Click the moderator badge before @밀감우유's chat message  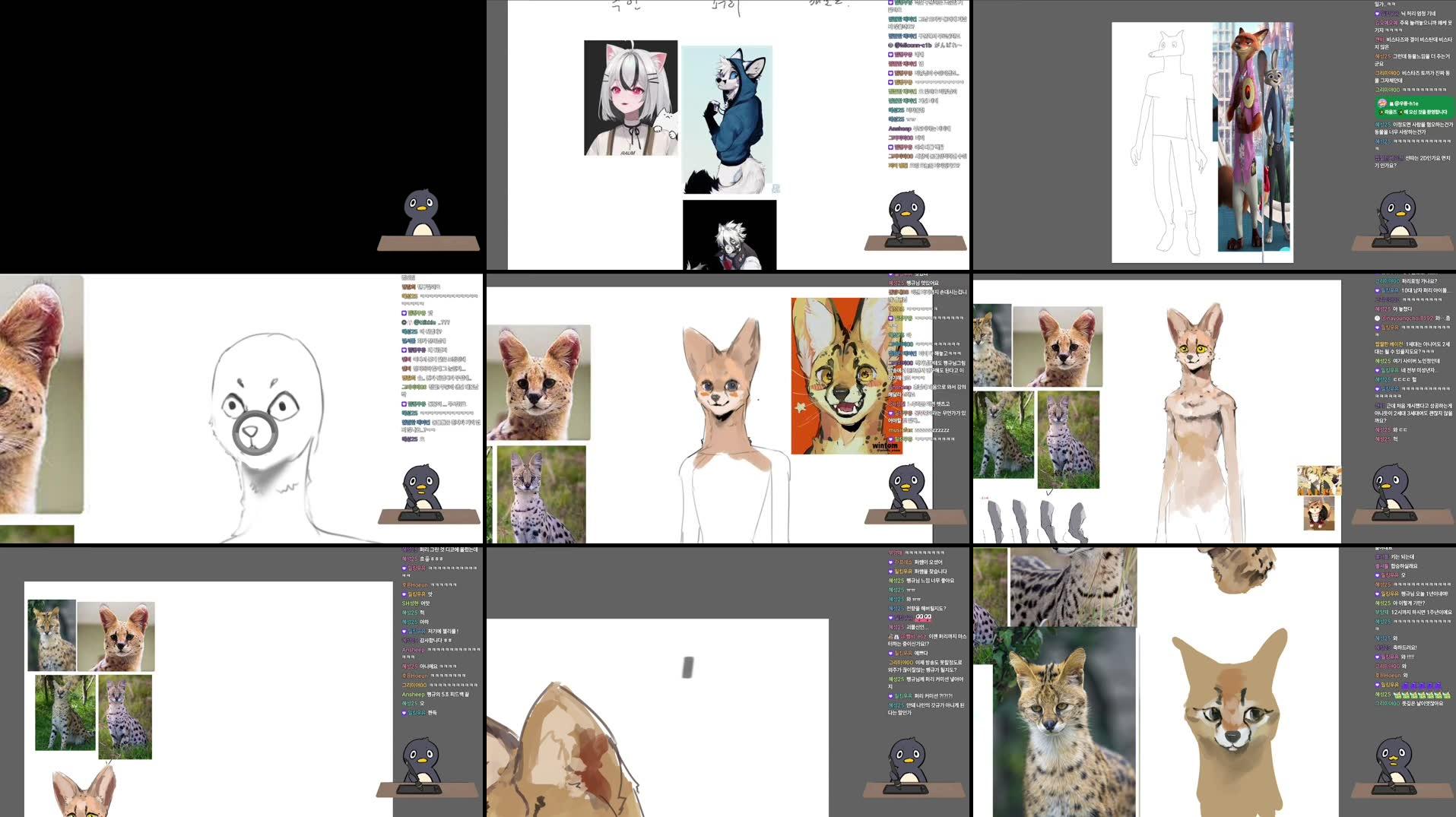pos(890,55)
